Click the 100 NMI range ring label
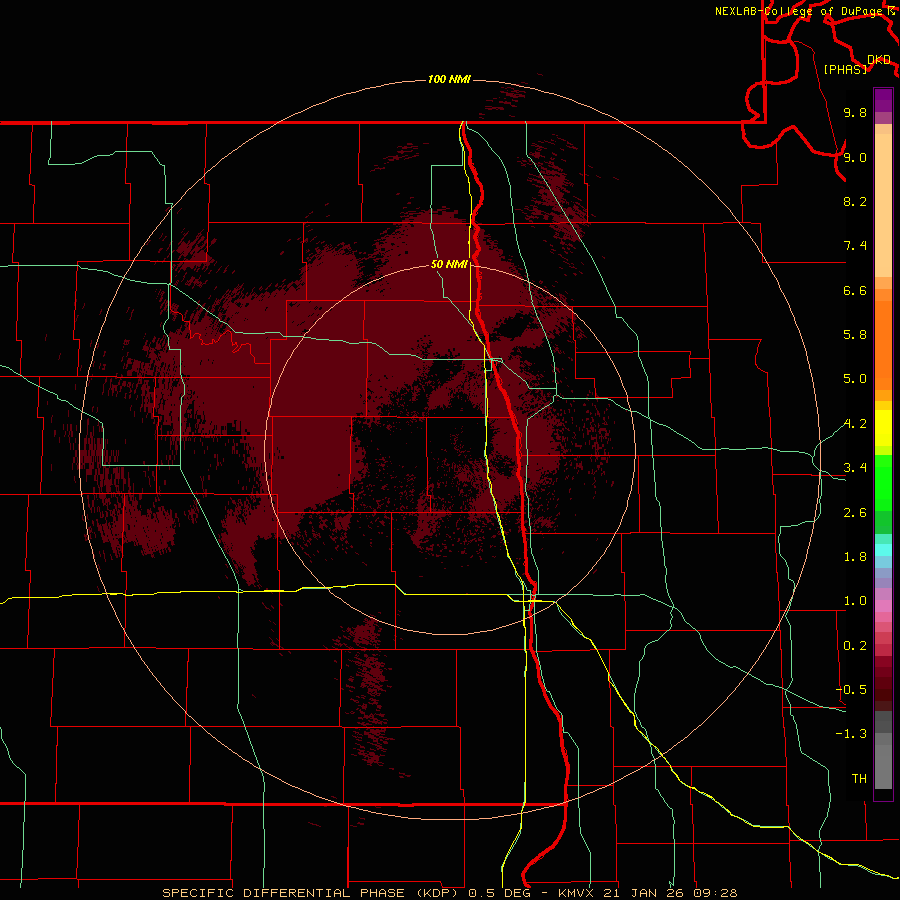Viewport: 900px width, 900px height. (x=449, y=79)
